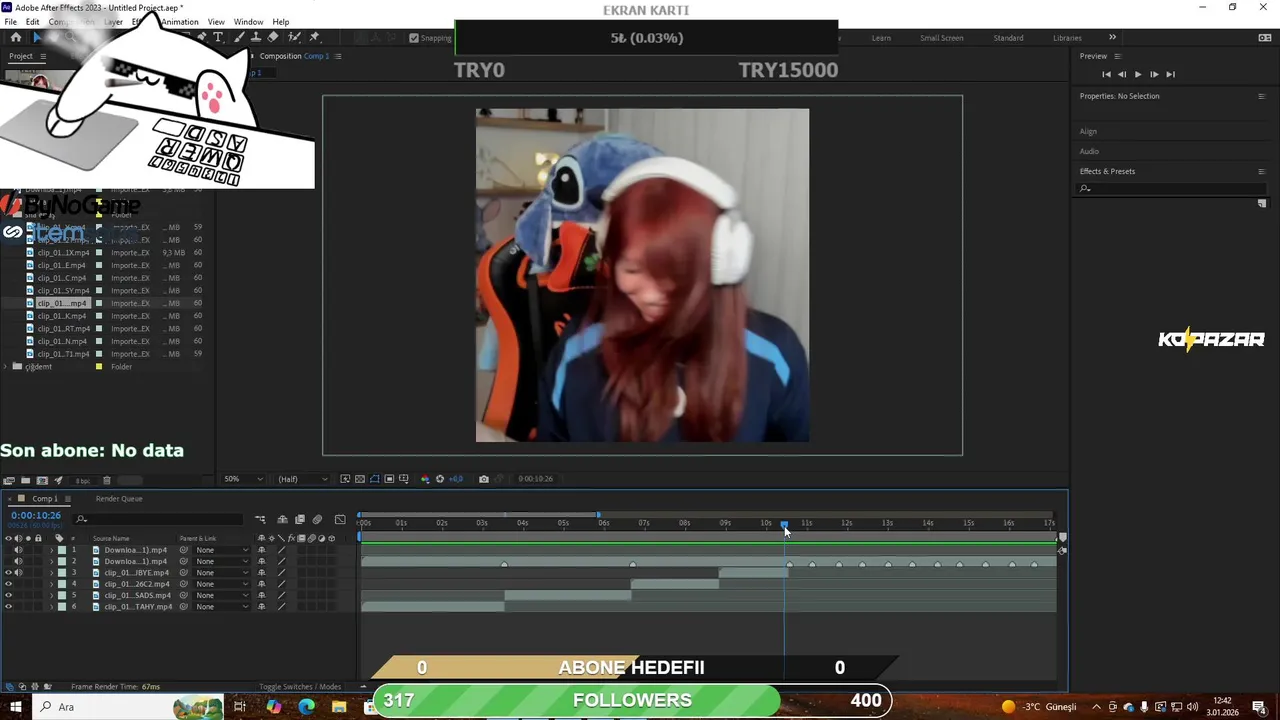The width and height of the screenshot is (1280, 720).
Task: Toggle the transparency grid icon
Action: click(x=360, y=479)
